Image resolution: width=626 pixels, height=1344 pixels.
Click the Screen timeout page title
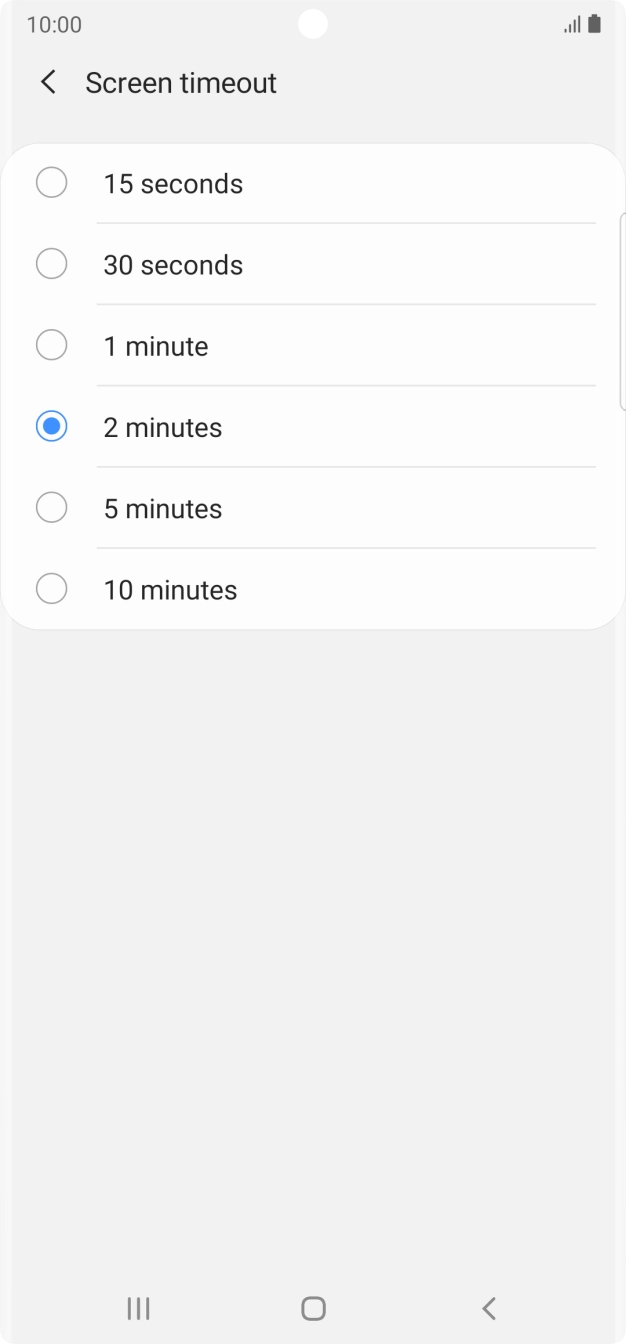[181, 82]
